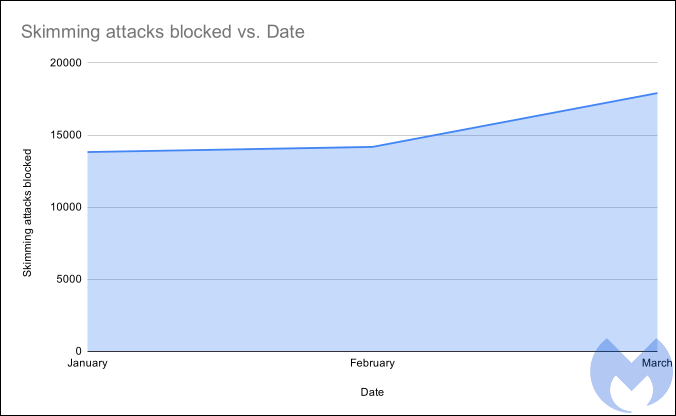
Task: Select the January x-axis label
Action: [x=88, y=364]
